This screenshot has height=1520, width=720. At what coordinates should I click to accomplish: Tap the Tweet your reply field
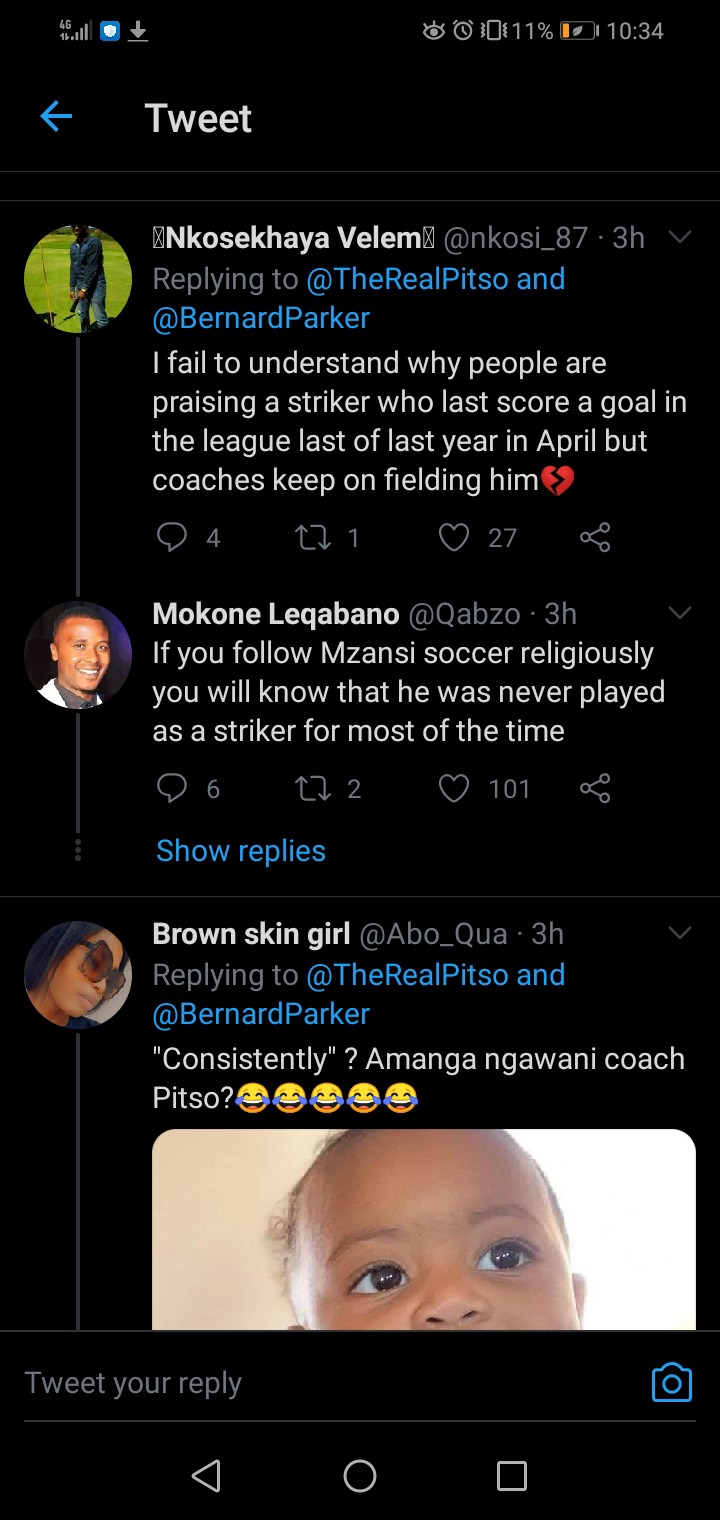(x=330, y=1383)
